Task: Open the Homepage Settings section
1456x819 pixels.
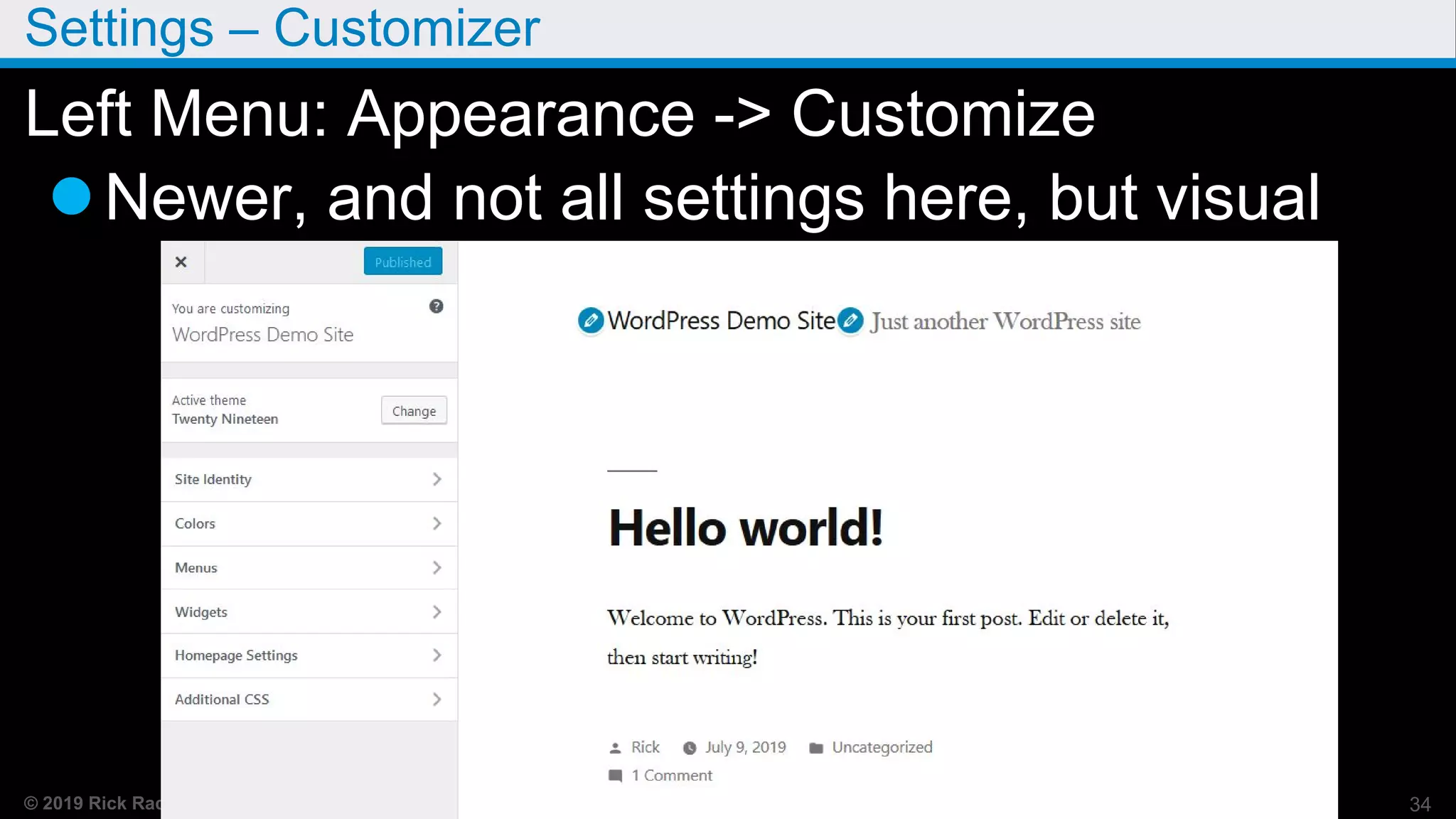Action: 309,655
